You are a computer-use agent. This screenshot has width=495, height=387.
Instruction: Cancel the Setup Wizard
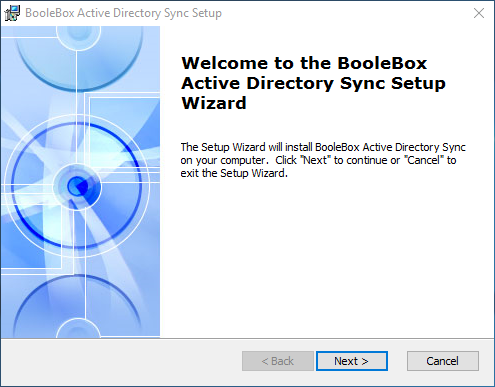coord(443,361)
